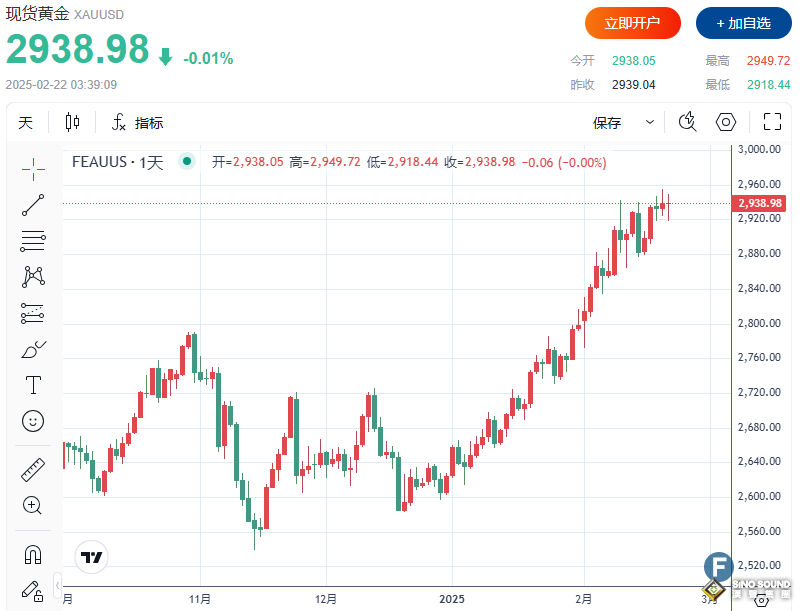Select the crosshair cursor tool

click(33, 168)
